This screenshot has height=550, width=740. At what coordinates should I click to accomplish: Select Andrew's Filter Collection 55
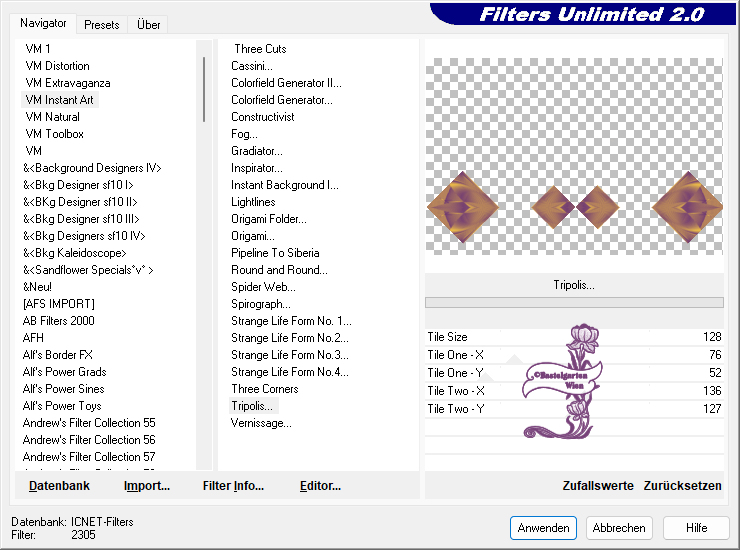89,423
